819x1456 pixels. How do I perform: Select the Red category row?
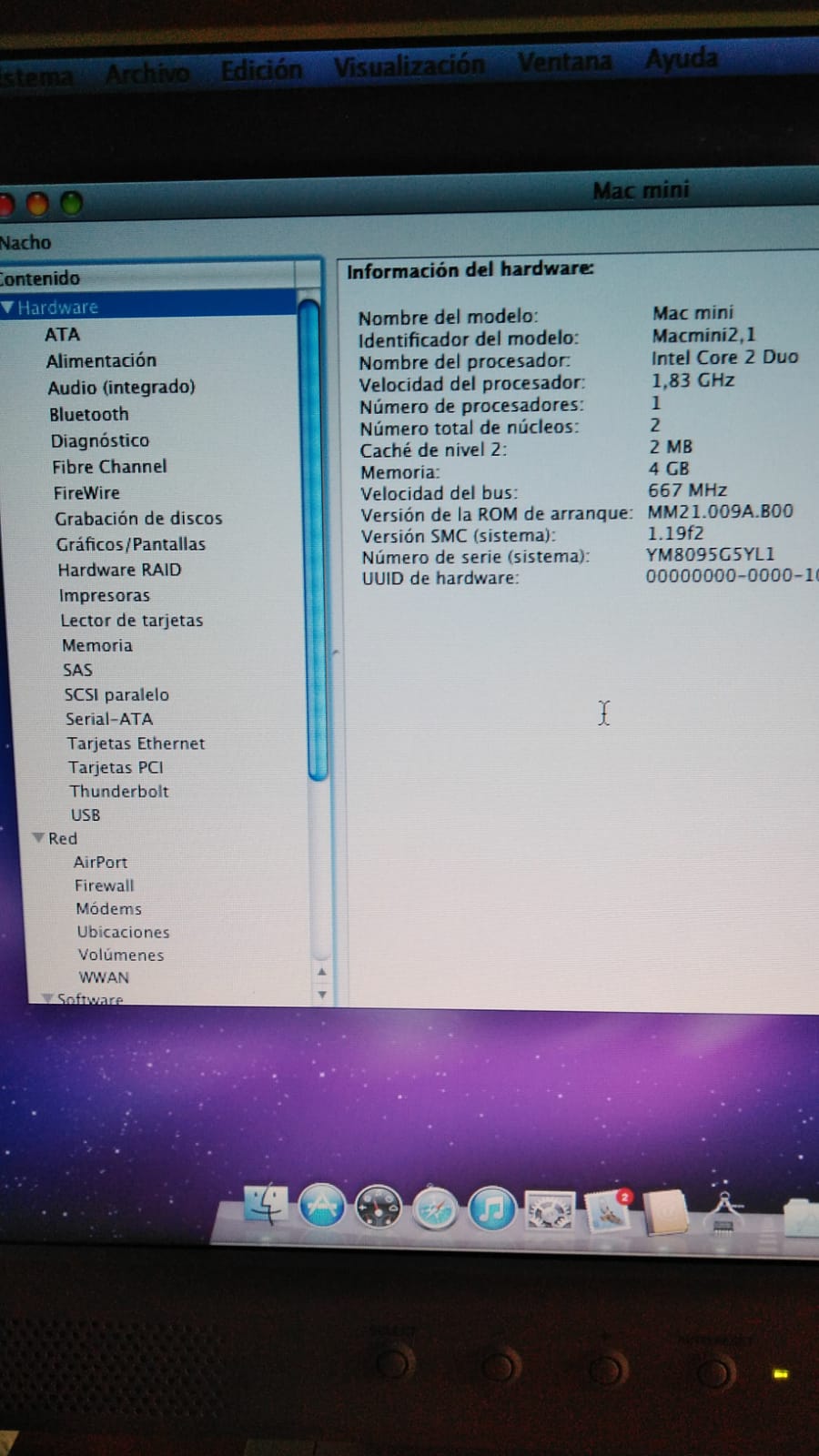tap(63, 838)
